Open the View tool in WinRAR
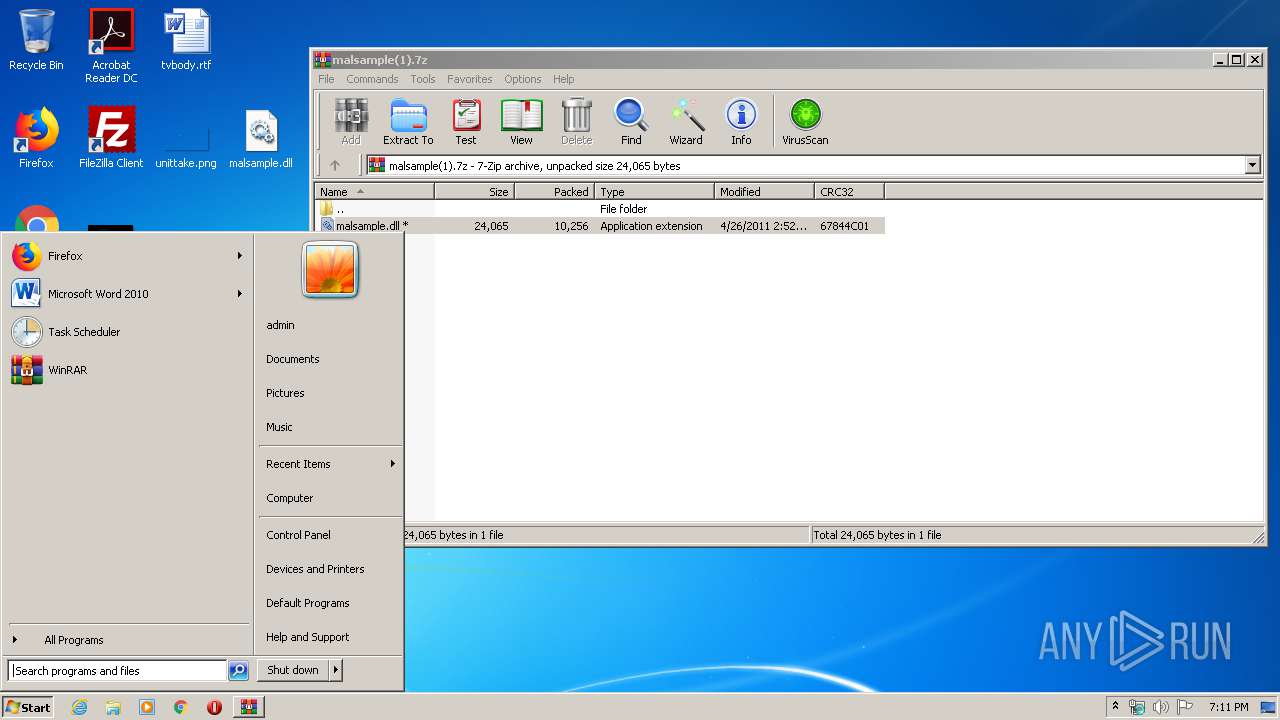The width and height of the screenshot is (1280, 720). click(x=521, y=122)
